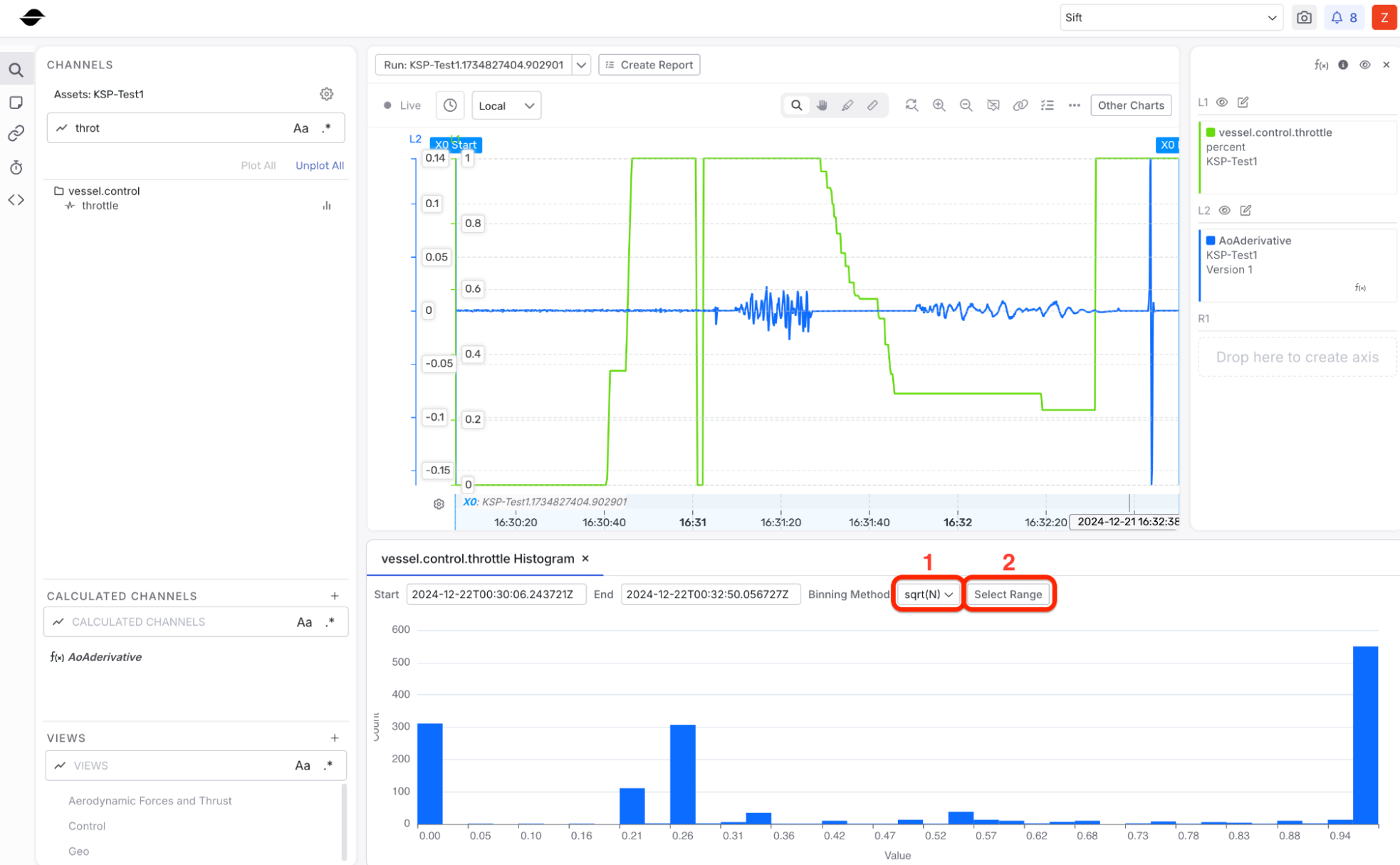Click the zoom out magnifier icon
Viewport: 1400px width, 865px height.
coord(966,105)
